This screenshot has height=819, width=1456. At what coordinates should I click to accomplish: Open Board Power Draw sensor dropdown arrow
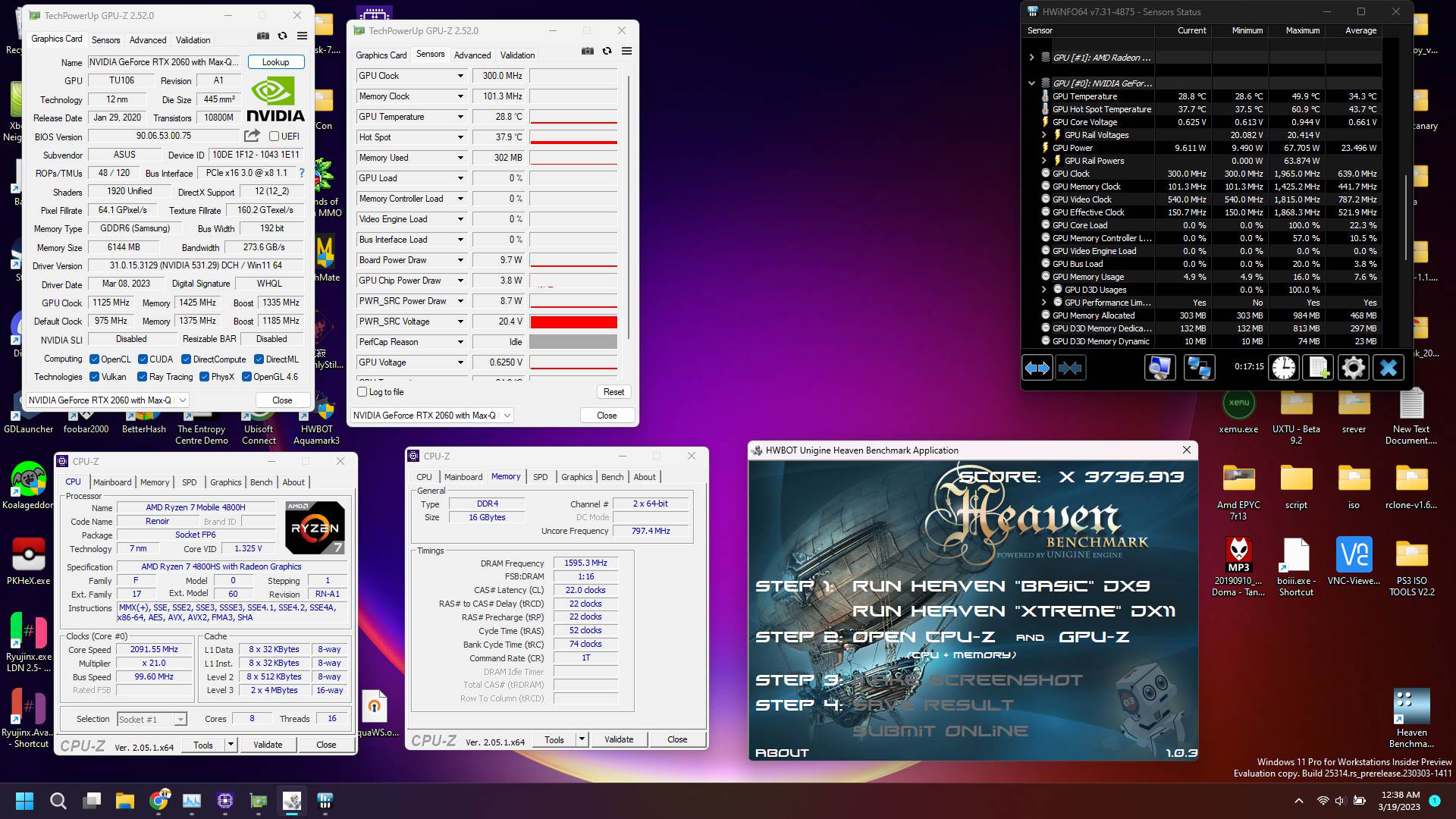(x=460, y=260)
